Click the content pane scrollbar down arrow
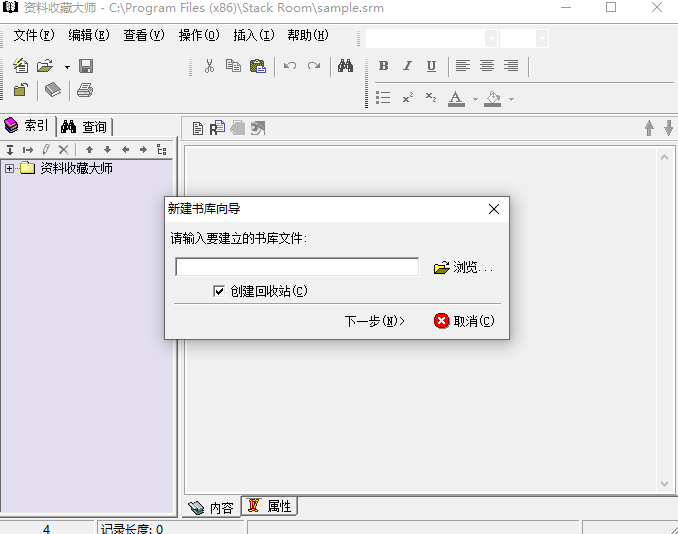The height and width of the screenshot is (534, 678). pyautogui.click(x=665, y=484)
